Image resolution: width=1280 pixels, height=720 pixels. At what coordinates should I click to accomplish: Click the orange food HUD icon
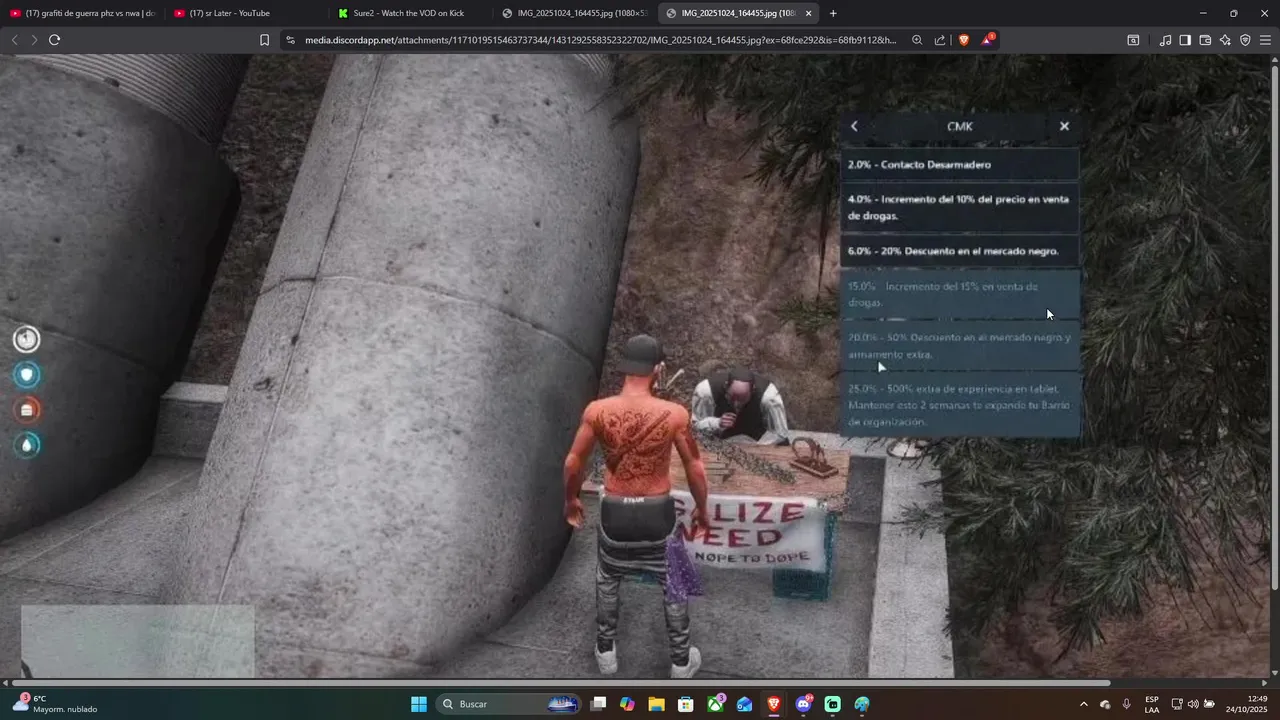(27, 410)
